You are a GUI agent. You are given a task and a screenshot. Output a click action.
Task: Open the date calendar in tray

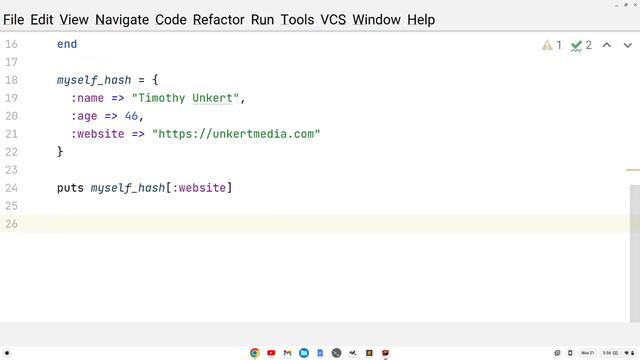pos(587,353)
